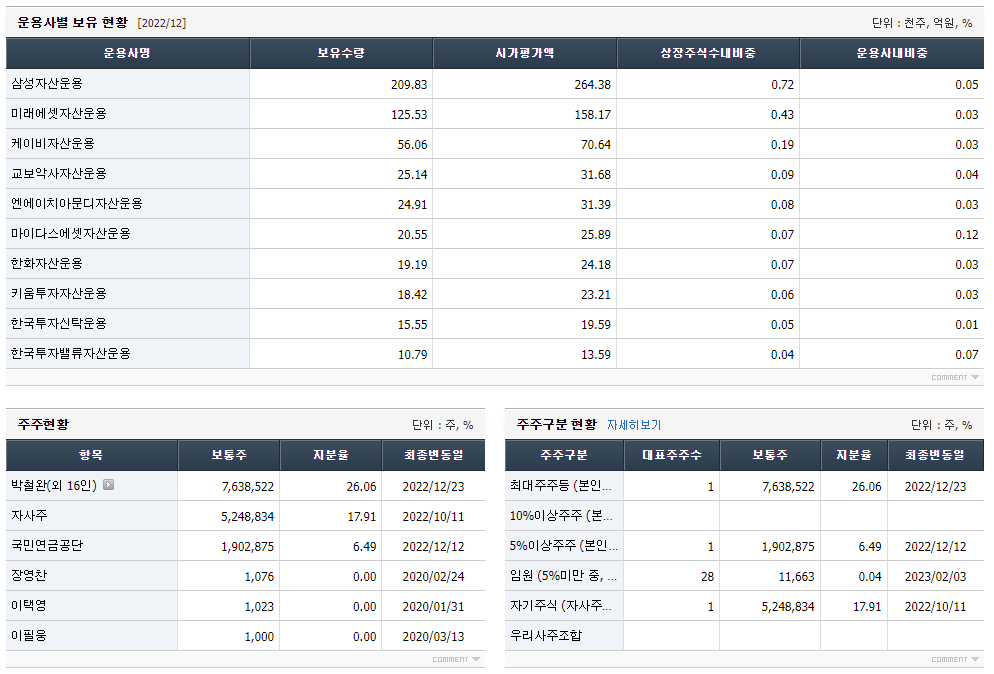Screen dimensions: 994x674
Task: Select 이필웅 shareholder row
Action: click(x=29, y=635)
